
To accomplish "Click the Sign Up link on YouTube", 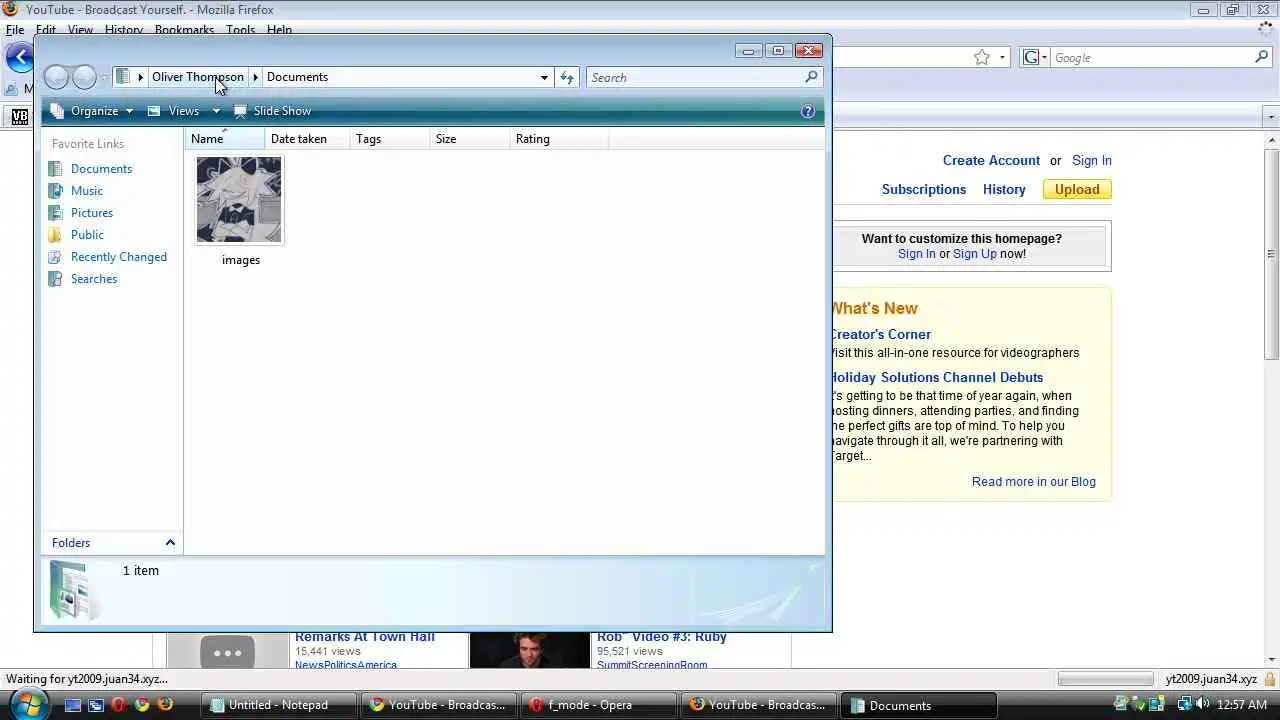I will coord(975,254).
